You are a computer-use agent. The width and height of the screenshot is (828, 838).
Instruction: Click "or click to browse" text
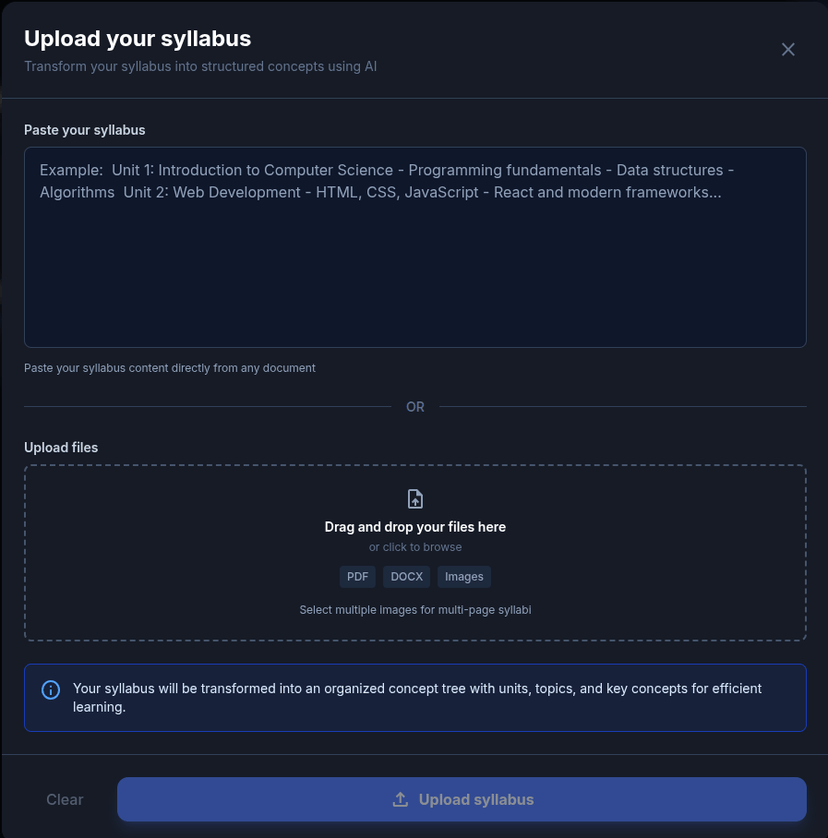pos(415,547)
